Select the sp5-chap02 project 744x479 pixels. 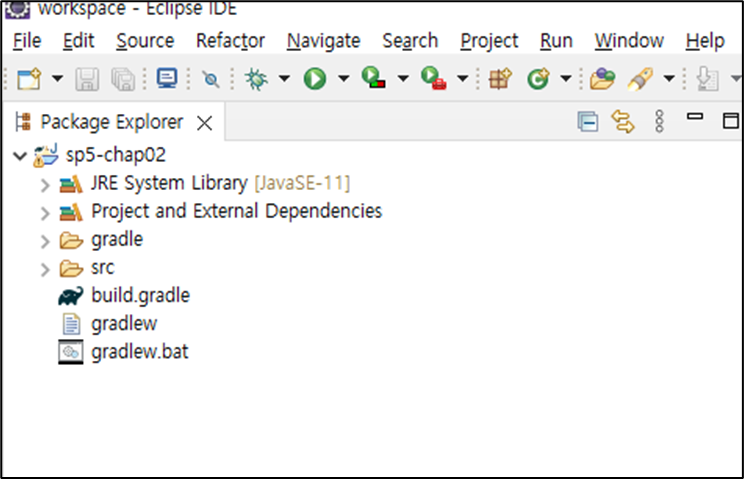[115, 155]
